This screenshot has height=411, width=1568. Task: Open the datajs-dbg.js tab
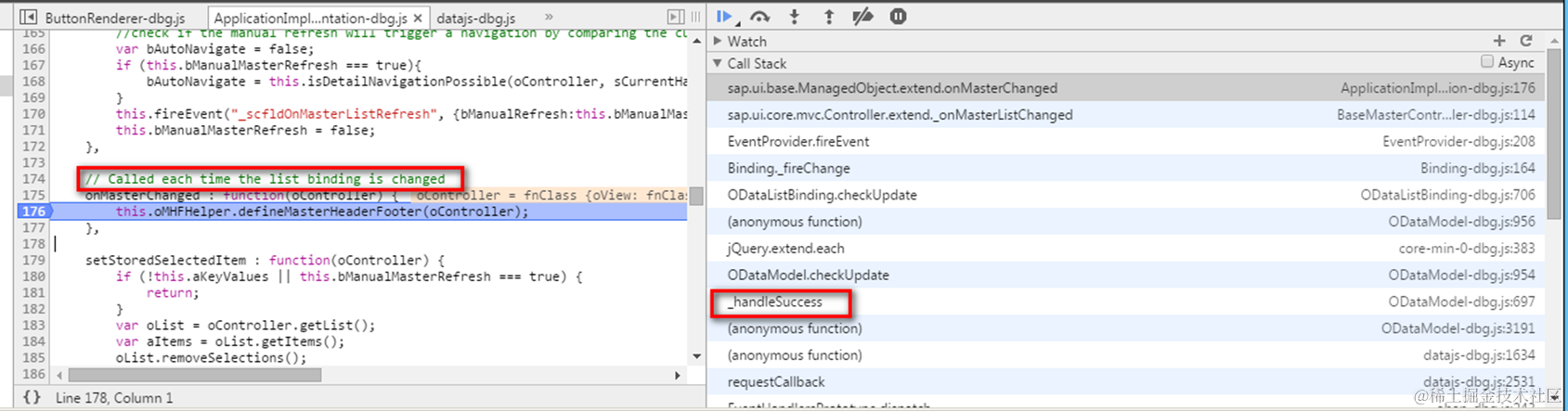[475, 18]
